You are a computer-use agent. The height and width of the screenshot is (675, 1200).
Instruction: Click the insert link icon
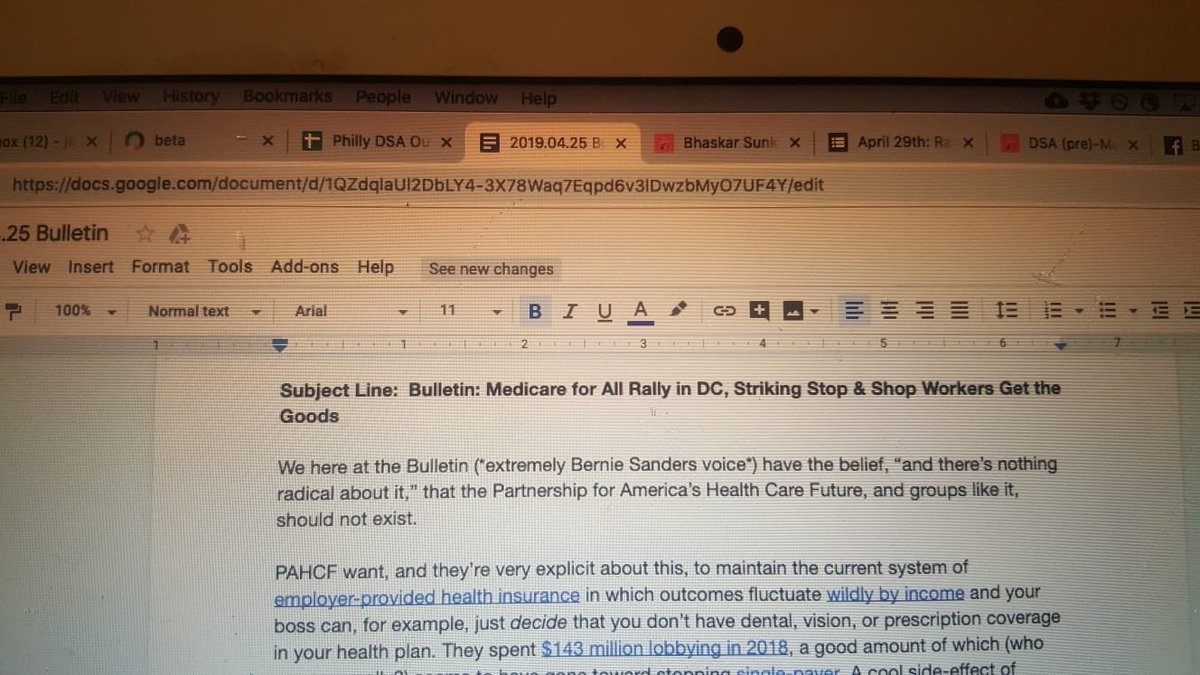tap(723, 311)
